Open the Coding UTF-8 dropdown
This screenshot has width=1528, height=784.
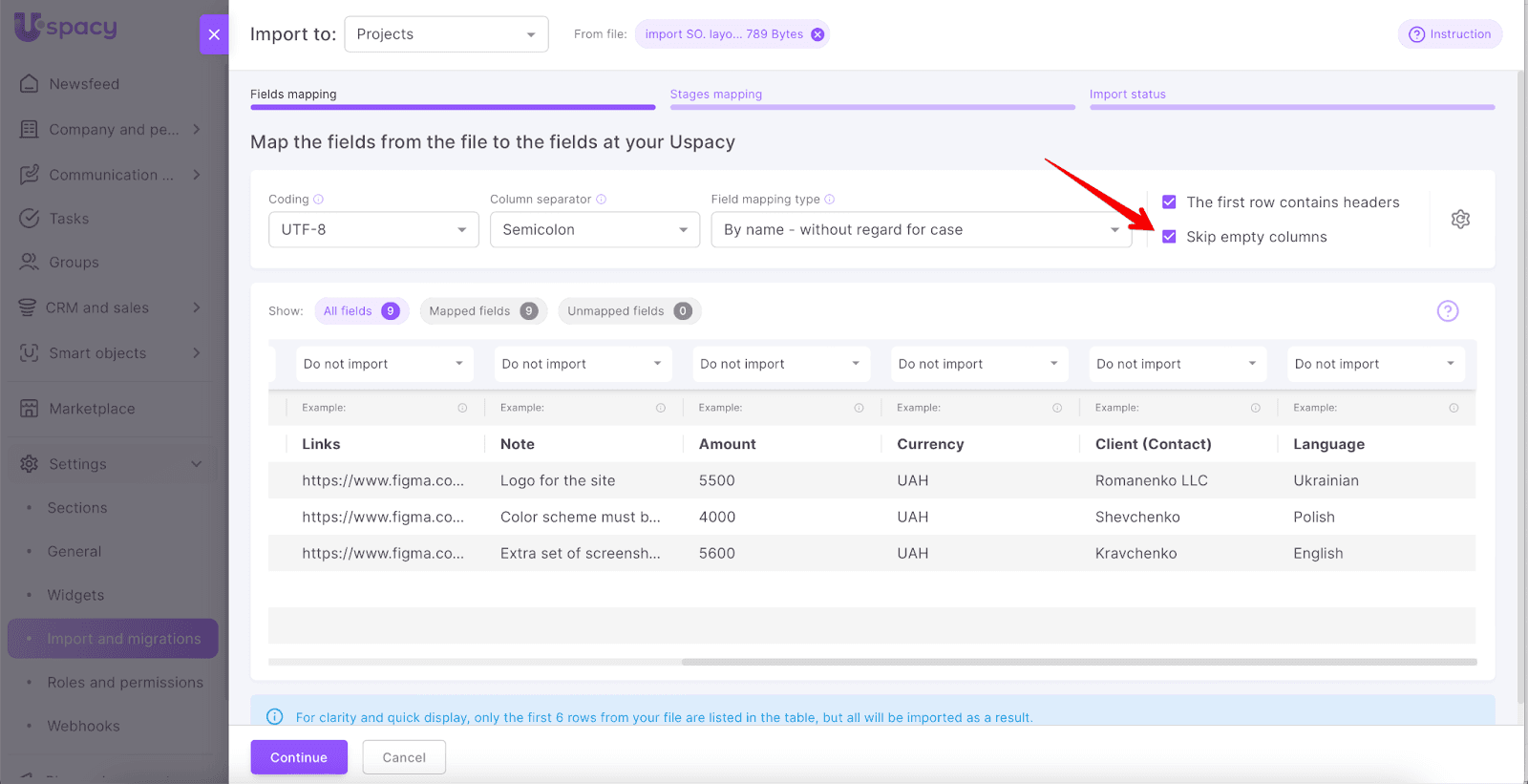click(x=373, y=230)
